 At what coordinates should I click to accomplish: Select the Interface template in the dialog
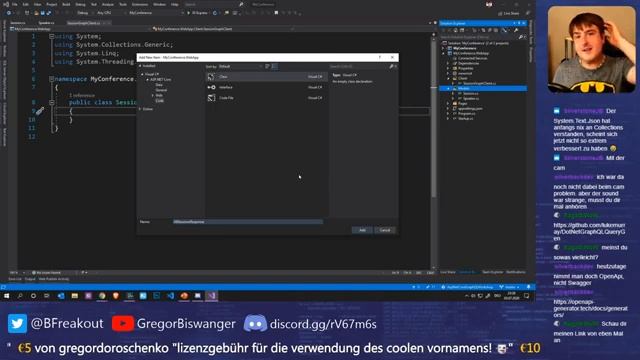point(266,87)
